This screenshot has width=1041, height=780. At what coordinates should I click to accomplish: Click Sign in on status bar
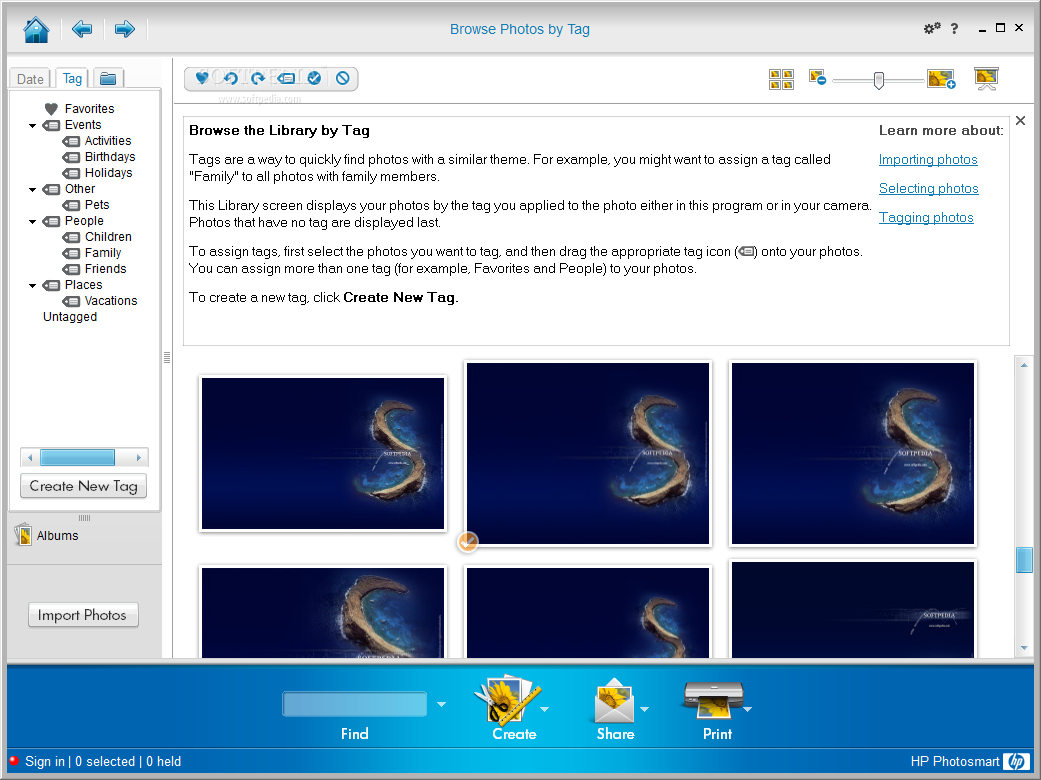coord(44,761)
